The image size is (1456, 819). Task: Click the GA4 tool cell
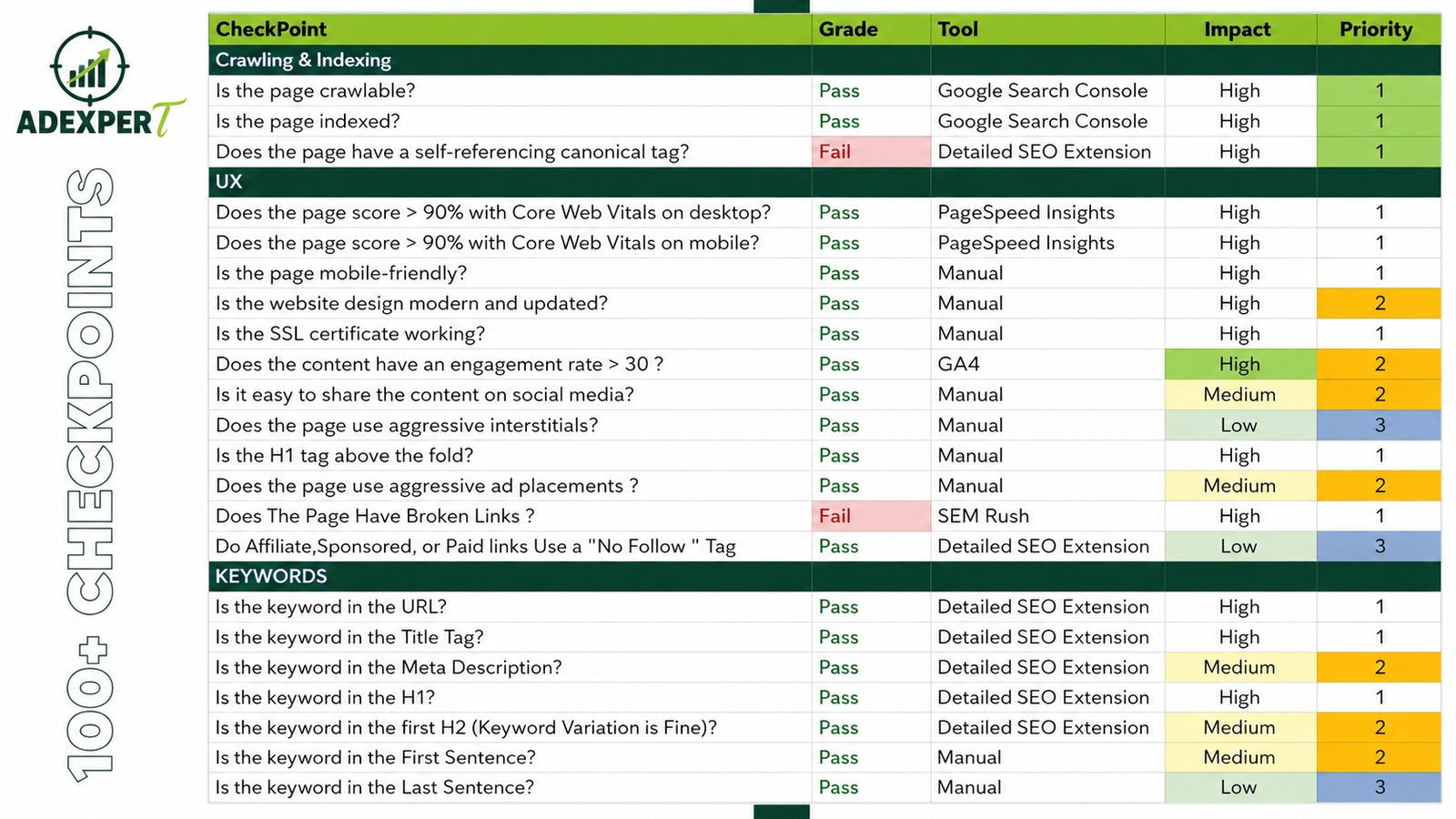[x=1047, y=364]
